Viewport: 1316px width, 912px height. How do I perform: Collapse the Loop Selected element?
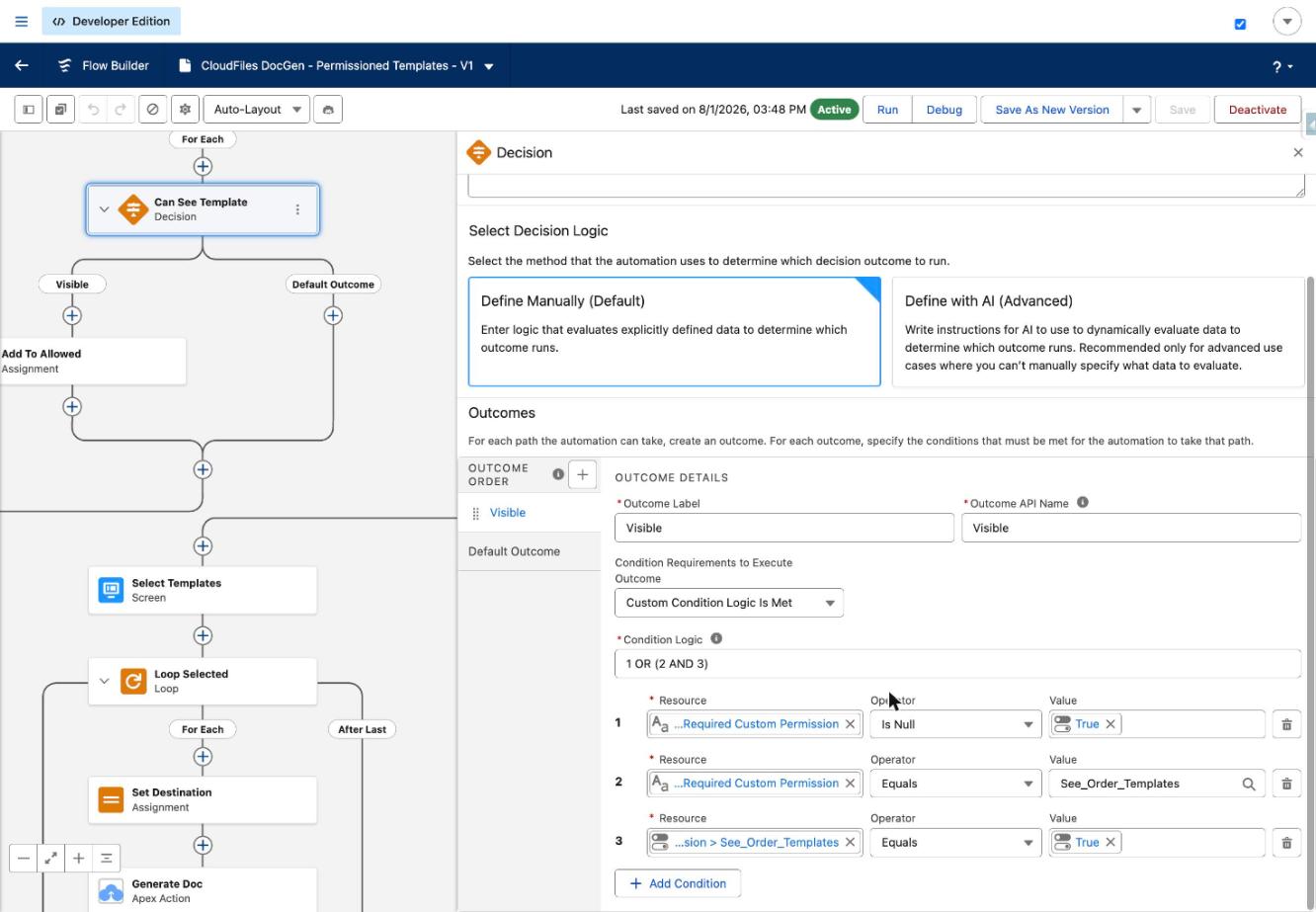click(x=104, y=682)
